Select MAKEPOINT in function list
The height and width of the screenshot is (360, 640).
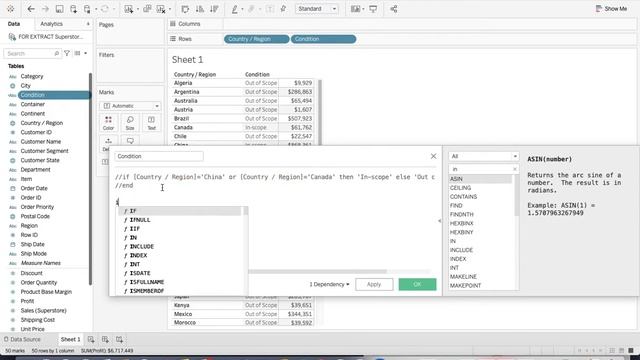click(465, 285)
